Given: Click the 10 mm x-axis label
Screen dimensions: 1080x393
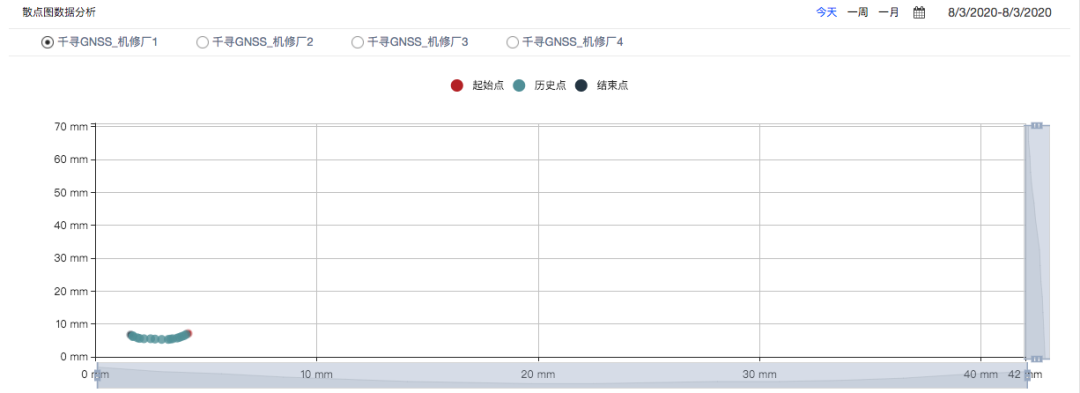Looking at the screenshot, I should tap(316, 374).
